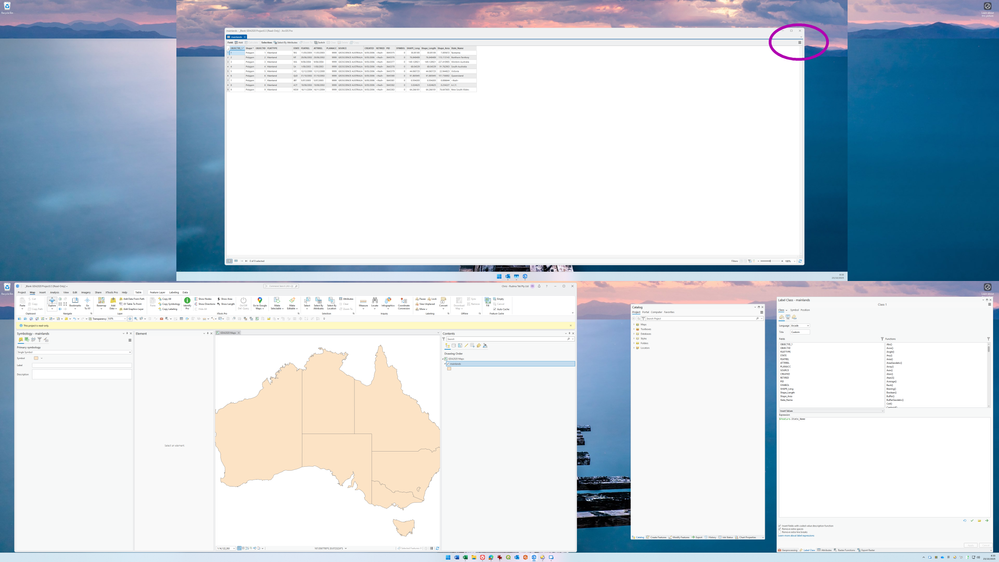Screen dimensions: 999x562
Task: Open the Transparency percentage dropdown
Action: 117,319
